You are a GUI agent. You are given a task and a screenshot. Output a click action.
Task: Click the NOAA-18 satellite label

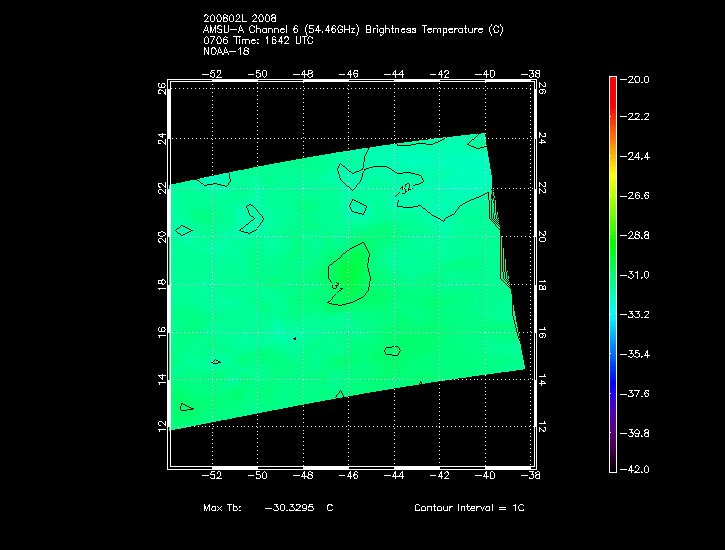[225, 51]
